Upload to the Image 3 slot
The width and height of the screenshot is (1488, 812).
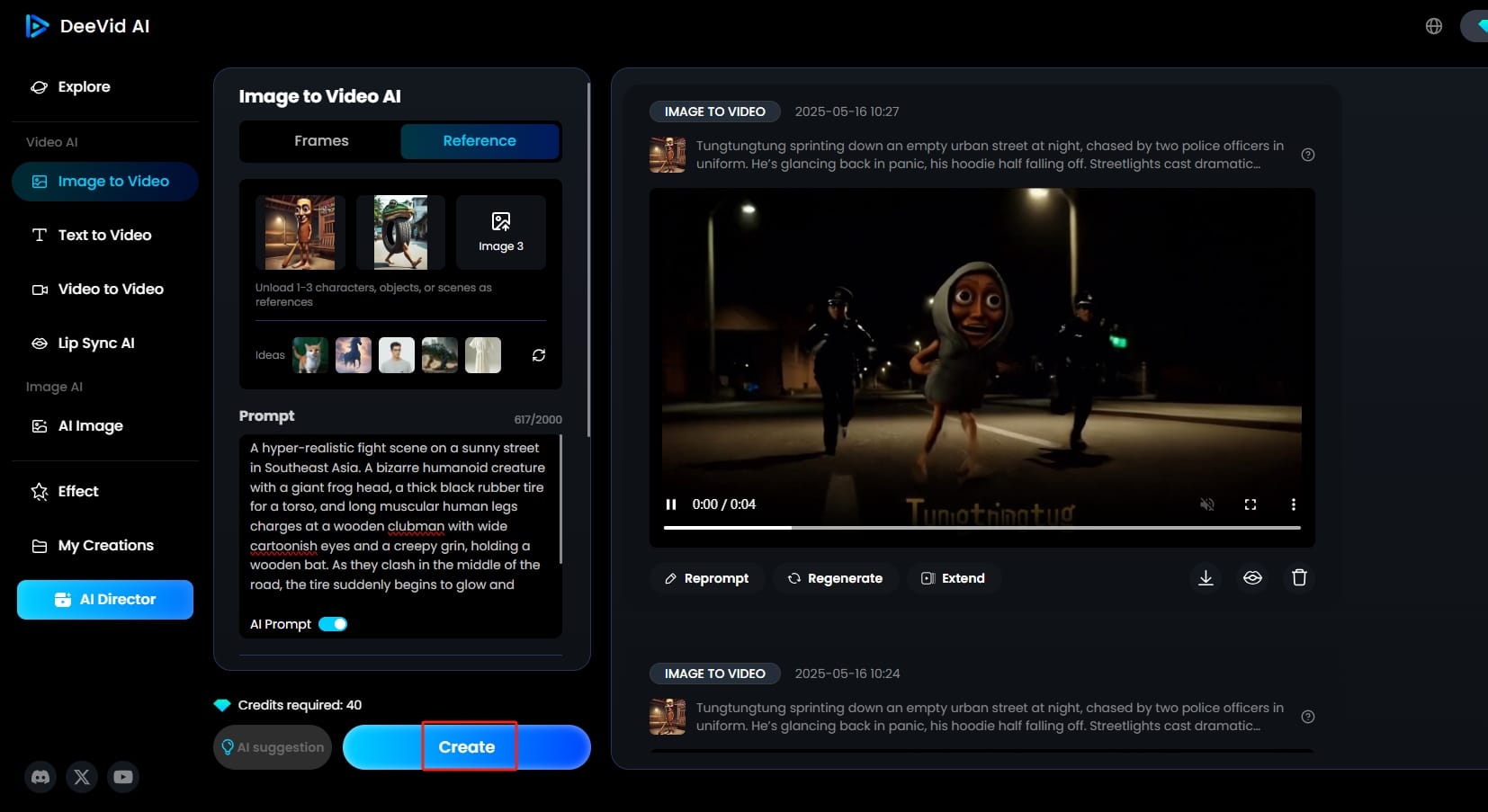tap(501, 233)
